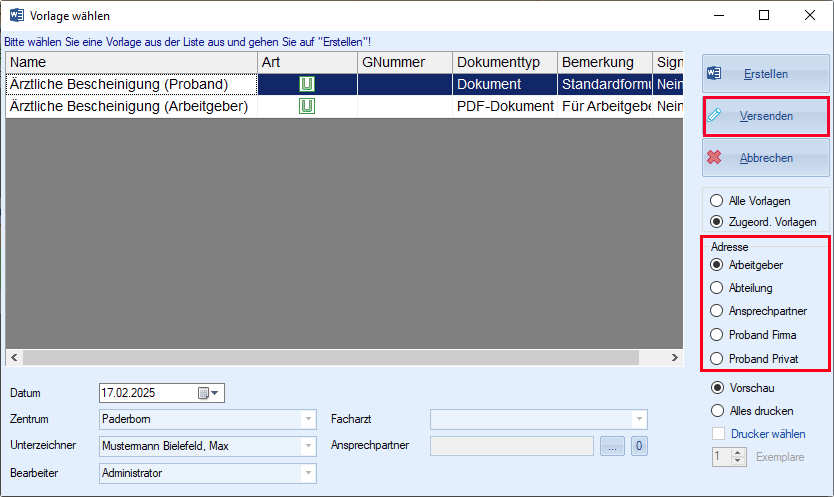Click the Ansprechpartner text field
Viewport: 834px width, 497px height.
pos(512,446)
